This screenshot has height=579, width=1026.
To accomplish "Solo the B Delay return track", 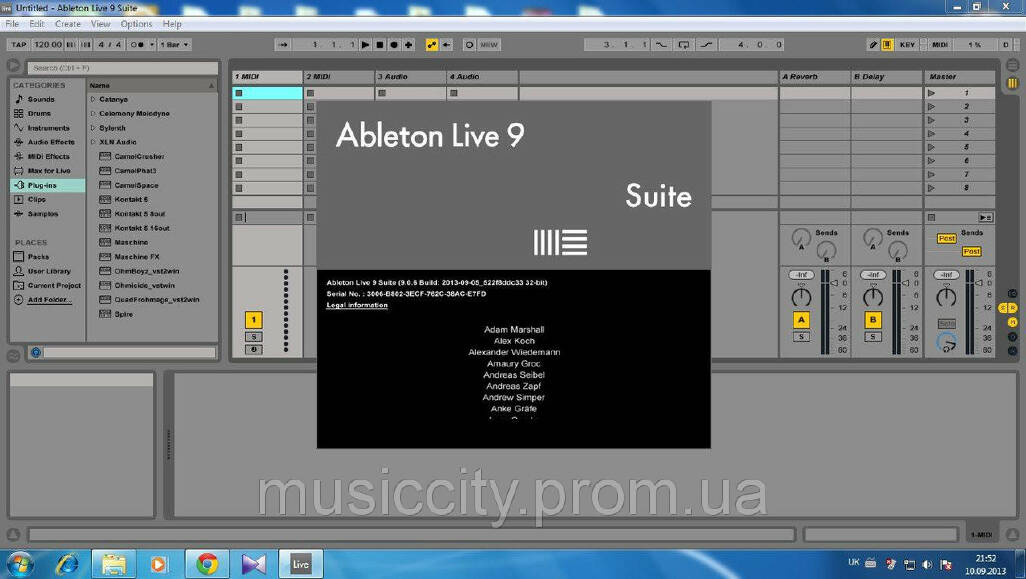I will (x=873, y=337).
